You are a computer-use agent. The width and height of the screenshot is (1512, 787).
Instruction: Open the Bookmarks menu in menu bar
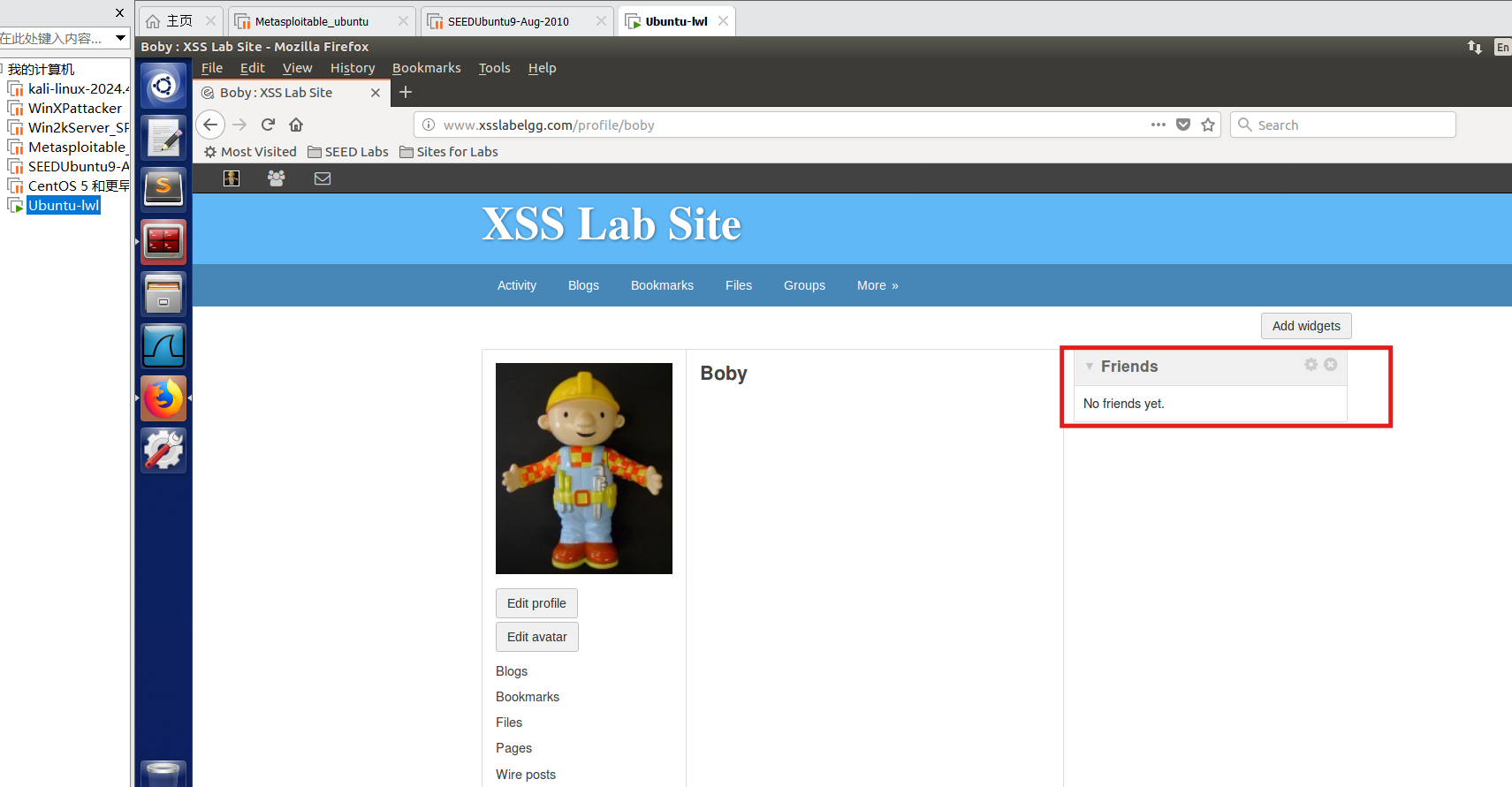pos(427,68)
